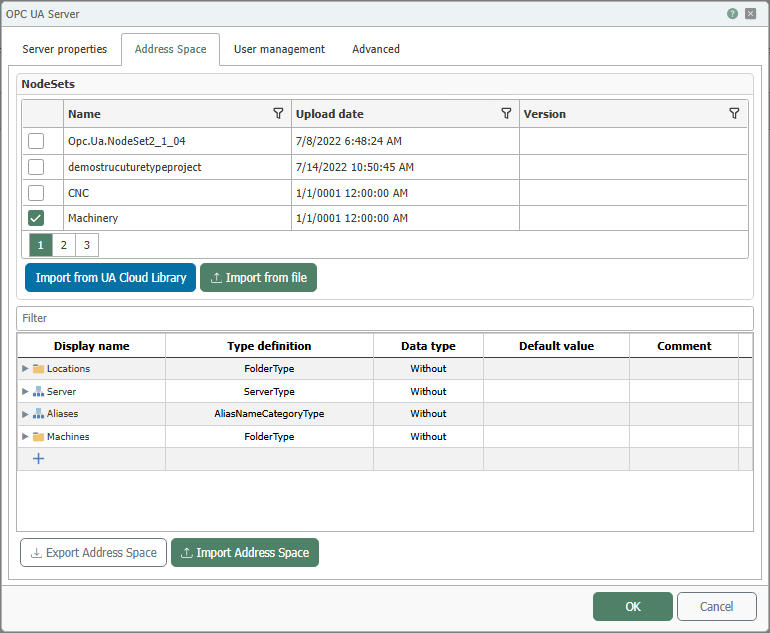The image size is (770, 633).
Task: Click the Comment column header
Action: (684, 346)
